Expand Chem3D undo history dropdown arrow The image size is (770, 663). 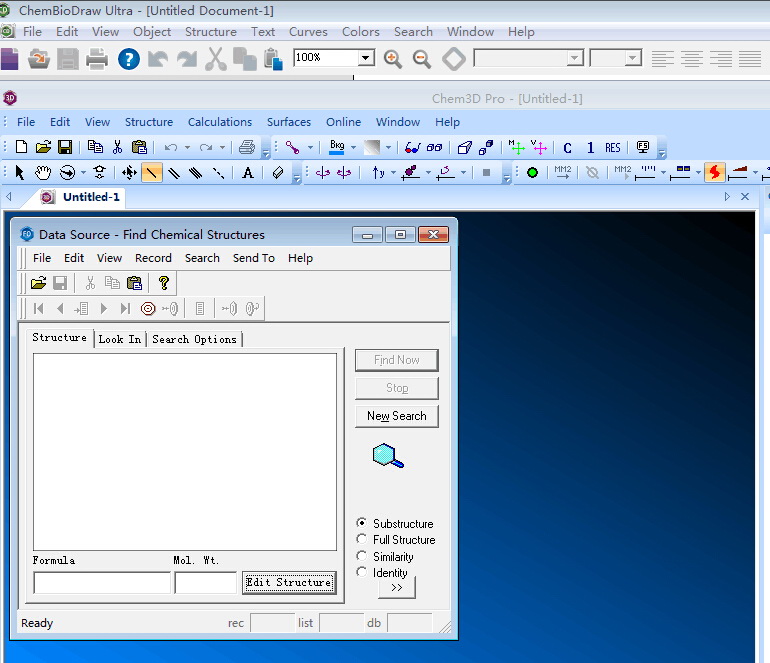pyautogui.click(x=187, y=147)
